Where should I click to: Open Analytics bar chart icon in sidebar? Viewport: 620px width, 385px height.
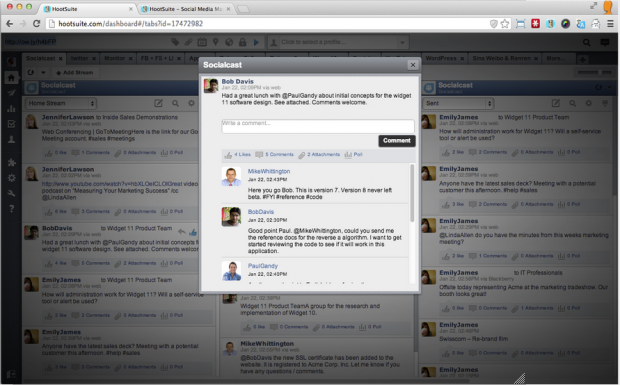click(11, 108)
